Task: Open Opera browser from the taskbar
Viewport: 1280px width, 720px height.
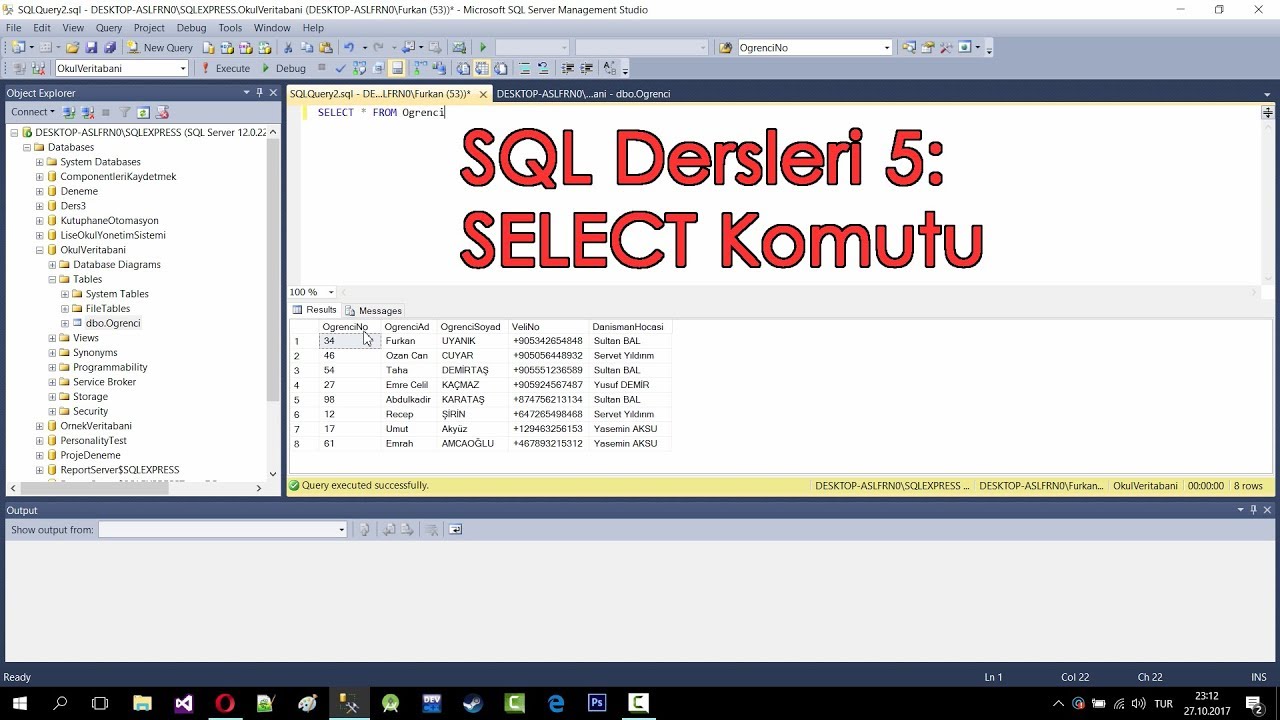Action: (x=225, y=703)
